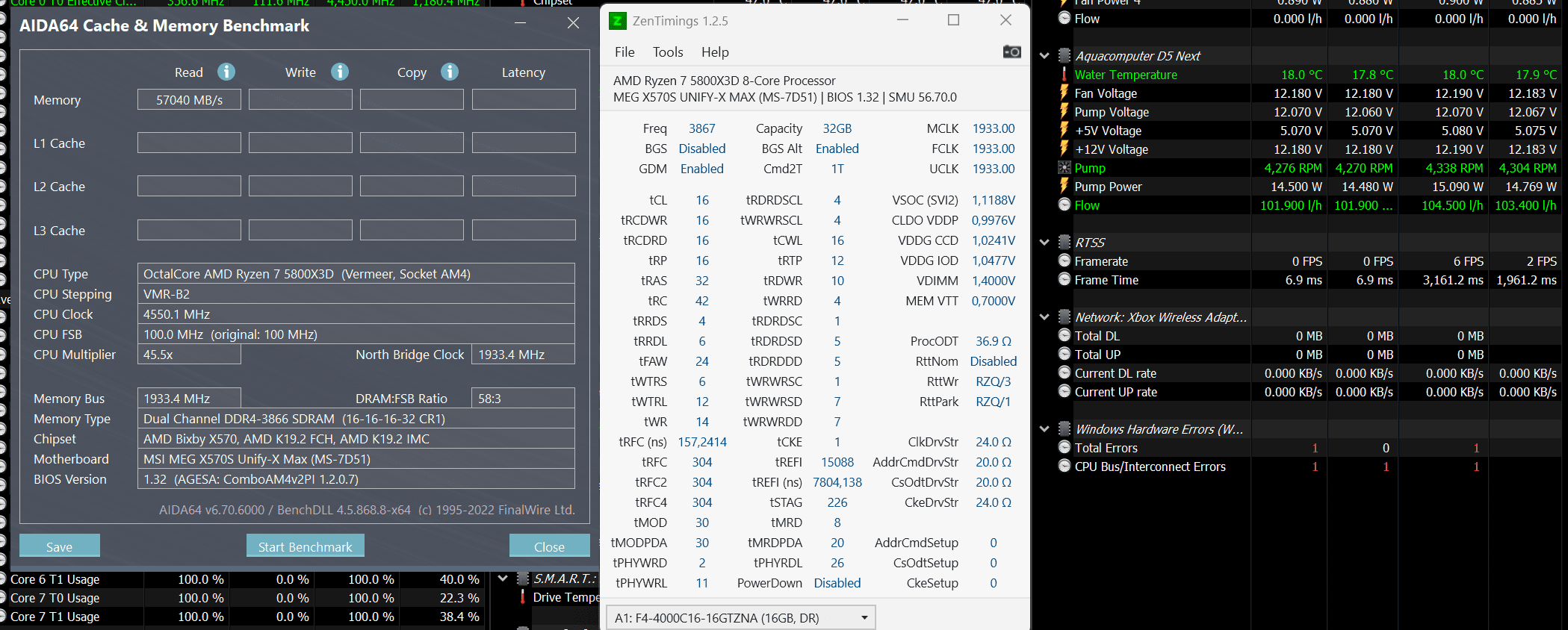Open the memory module A1 dropdown
Viewport: 1568px width, 630px height.
740,618
